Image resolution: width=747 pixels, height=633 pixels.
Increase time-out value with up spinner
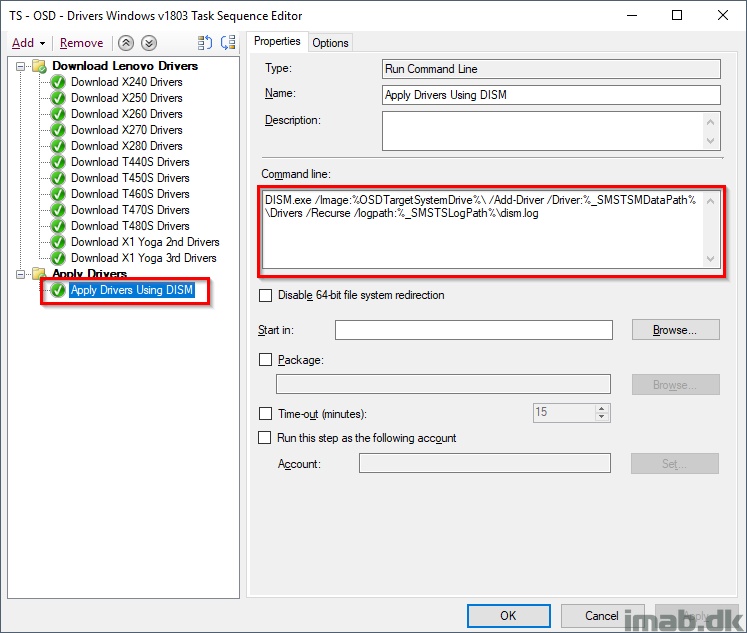click(x=602, y=409)
